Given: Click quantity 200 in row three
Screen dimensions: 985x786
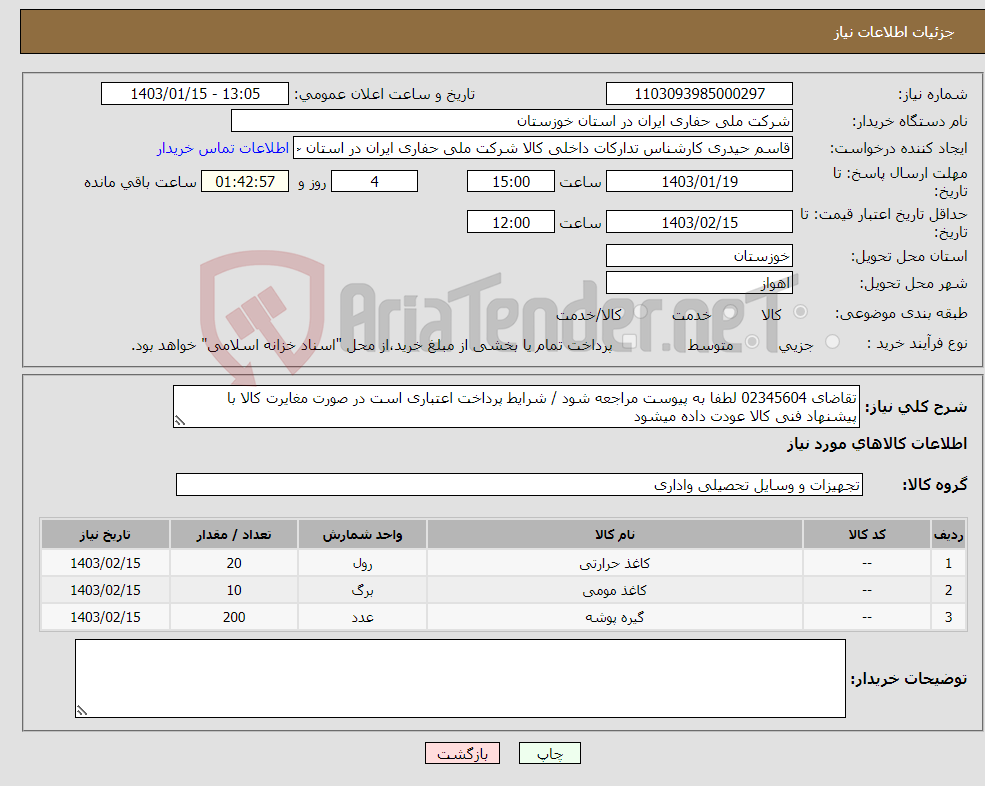Looking at the screenshot, I should click(x=234, y=618).
